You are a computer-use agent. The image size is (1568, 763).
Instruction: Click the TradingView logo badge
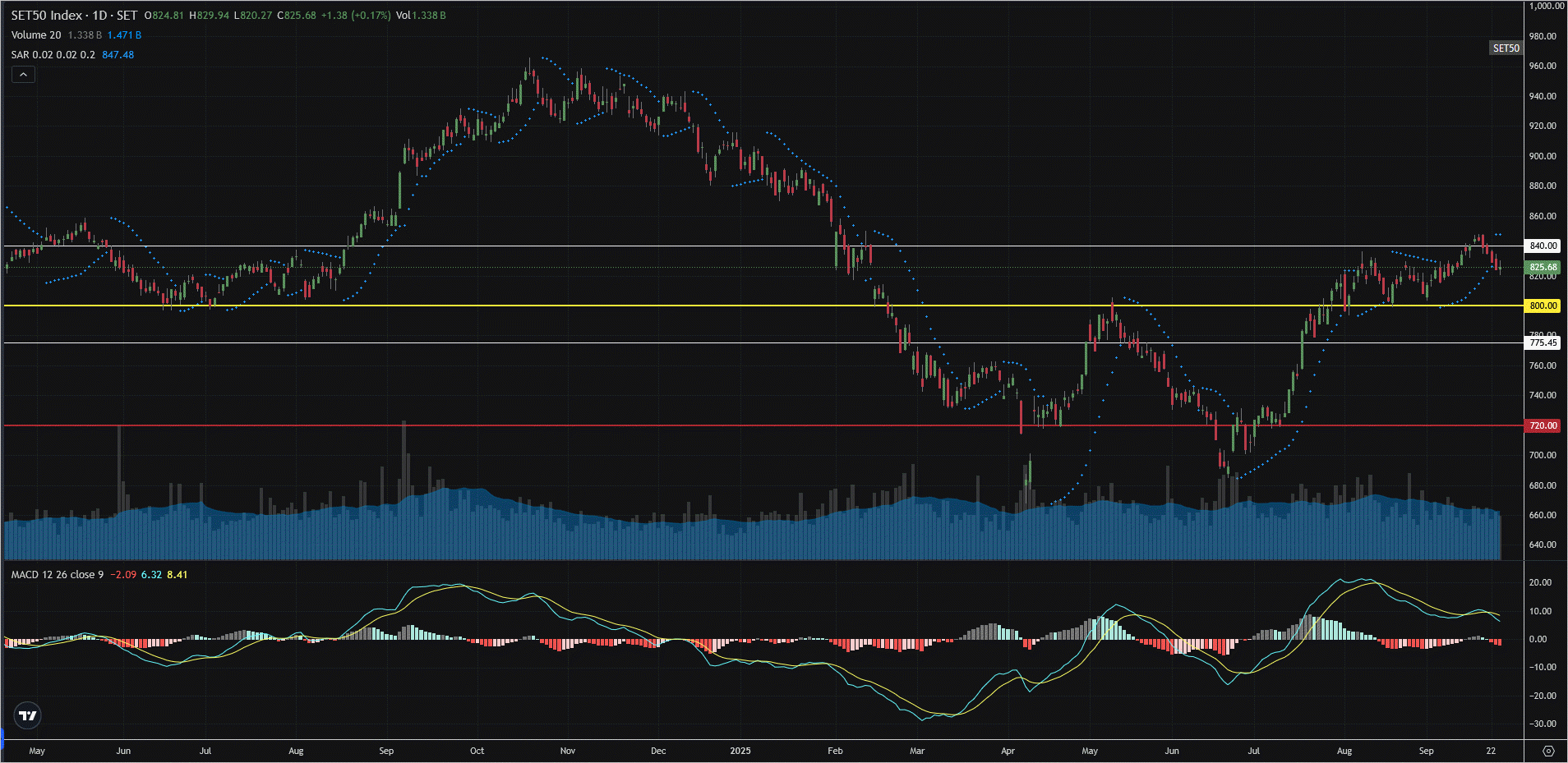28,715
